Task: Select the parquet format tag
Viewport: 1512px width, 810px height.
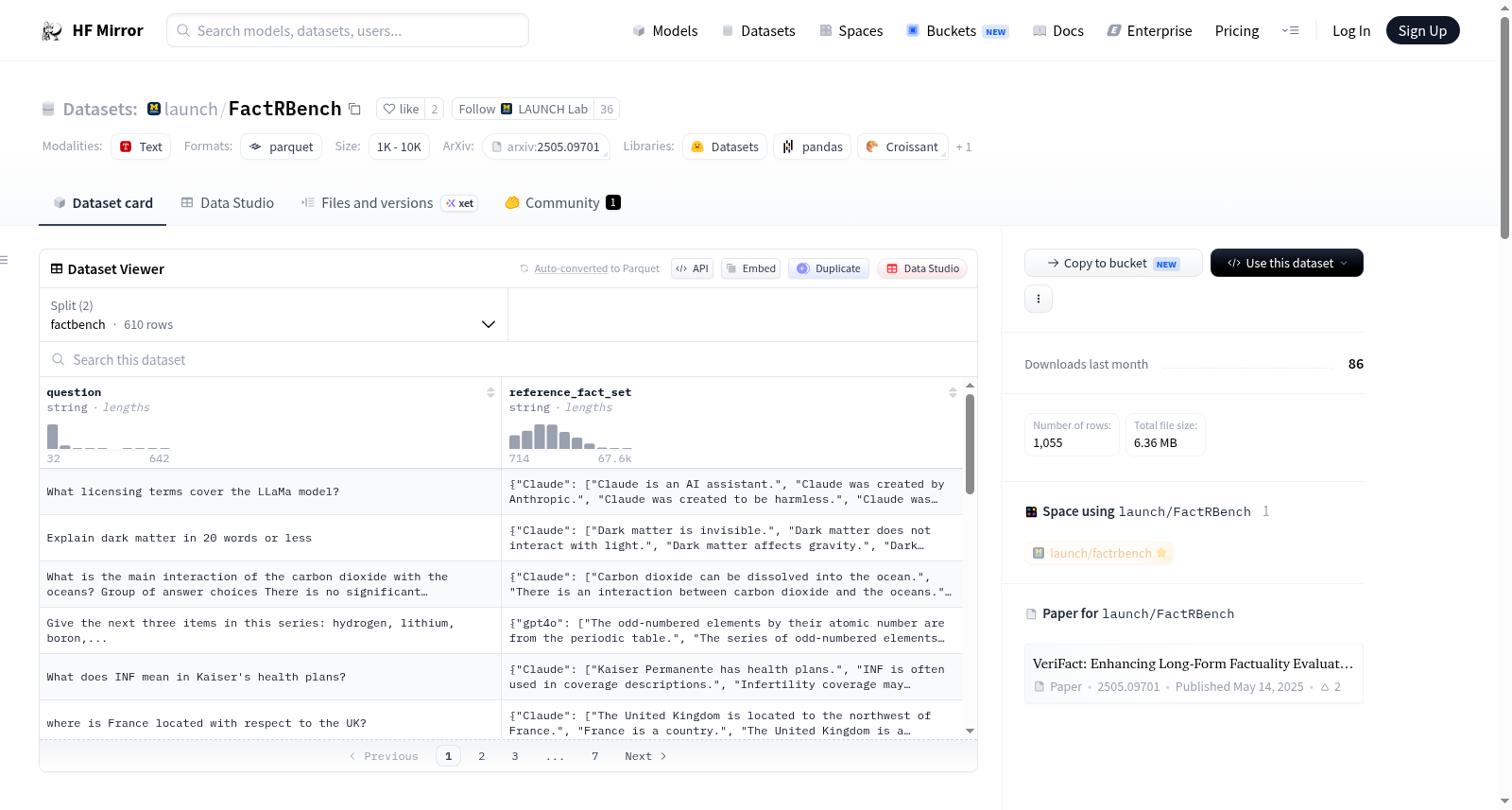Action: click(x=282, y=146)
